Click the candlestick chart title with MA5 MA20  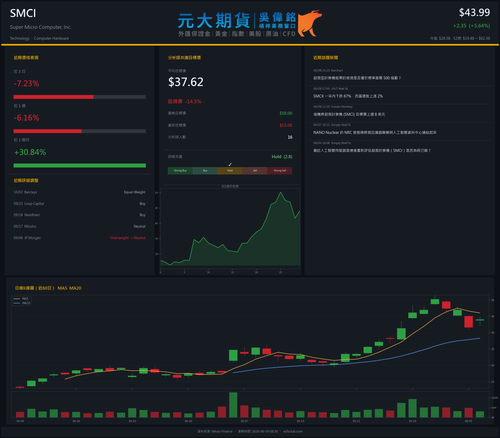48,288
